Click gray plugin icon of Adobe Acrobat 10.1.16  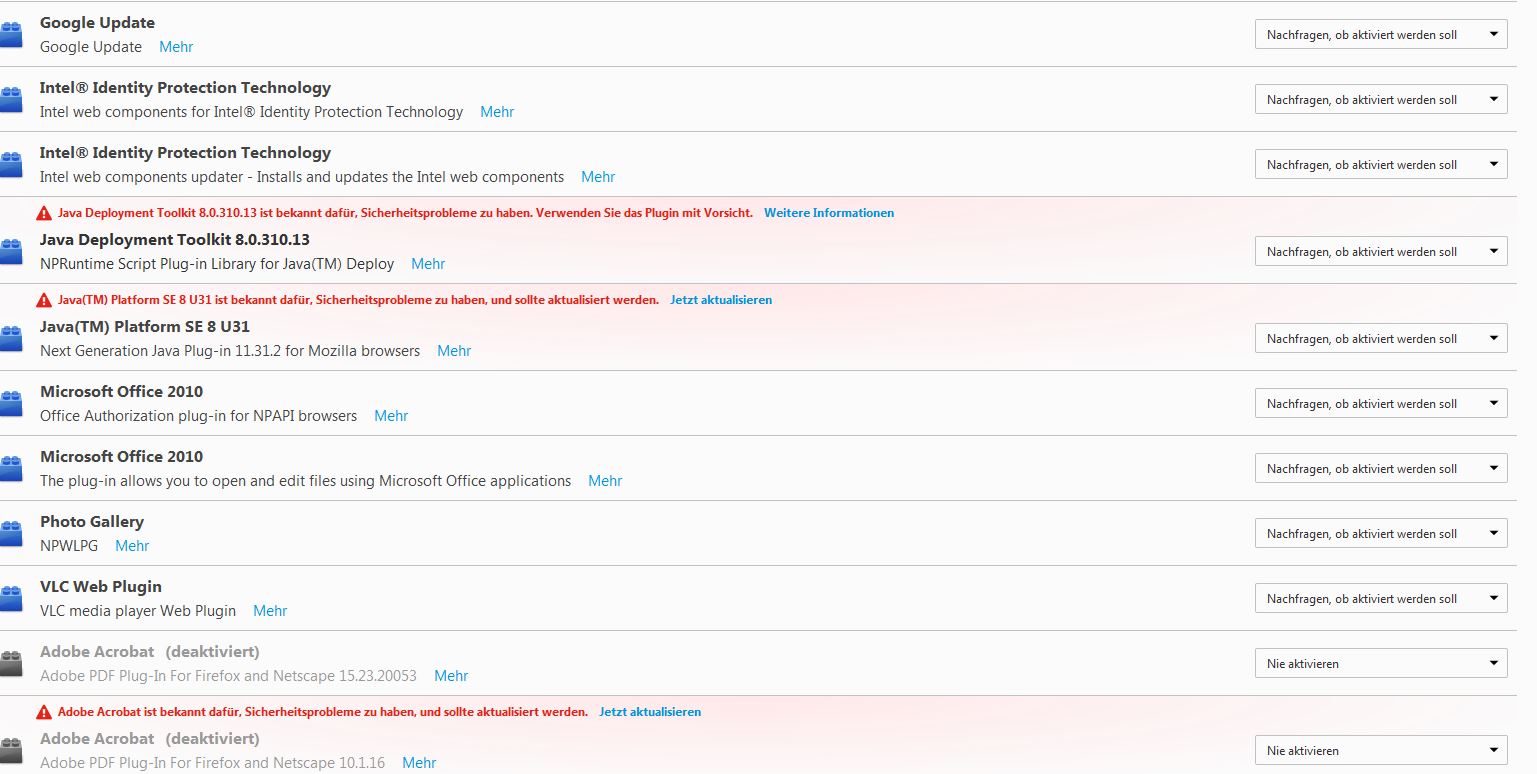tap(11, 751)
